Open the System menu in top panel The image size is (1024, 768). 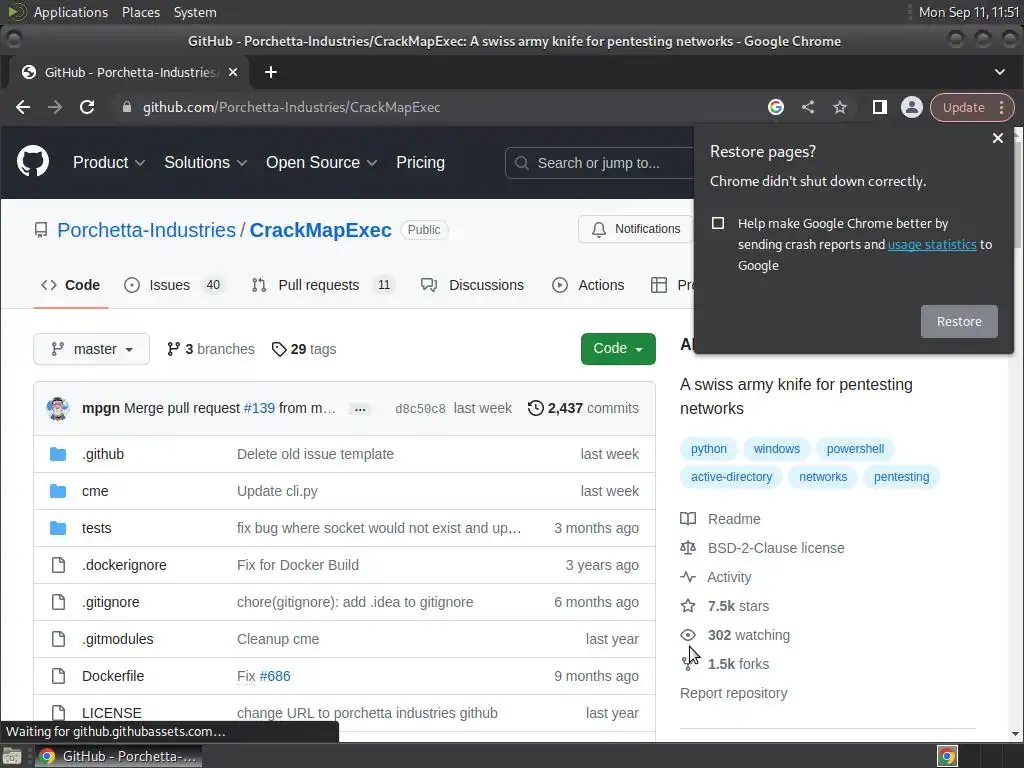[195, 12]
